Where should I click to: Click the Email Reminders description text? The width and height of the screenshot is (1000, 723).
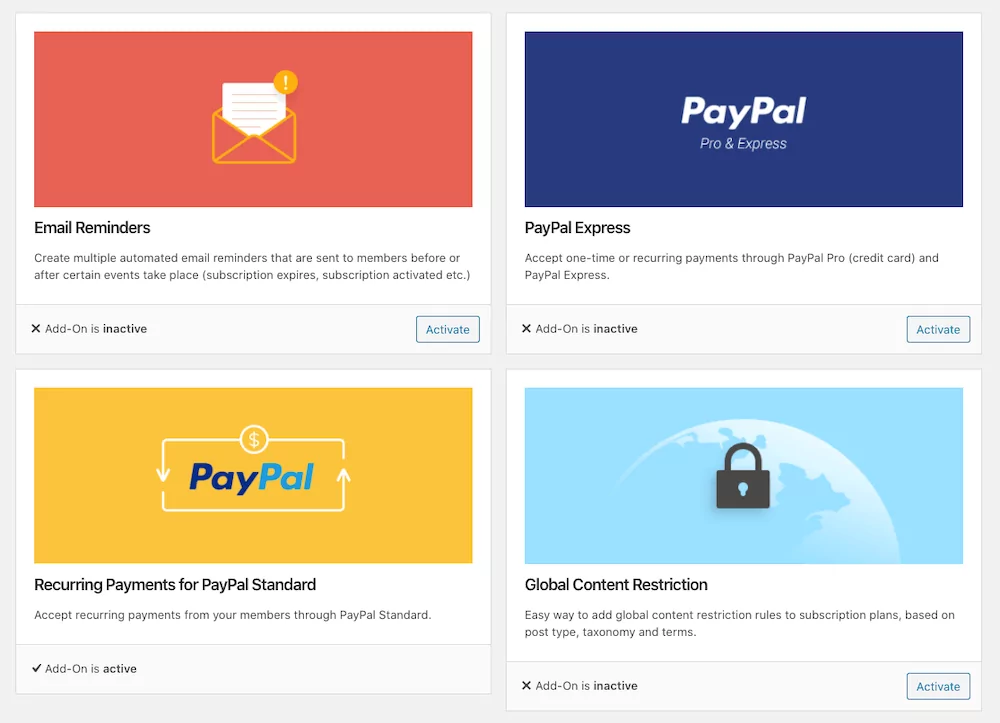(x=252, y=267)
